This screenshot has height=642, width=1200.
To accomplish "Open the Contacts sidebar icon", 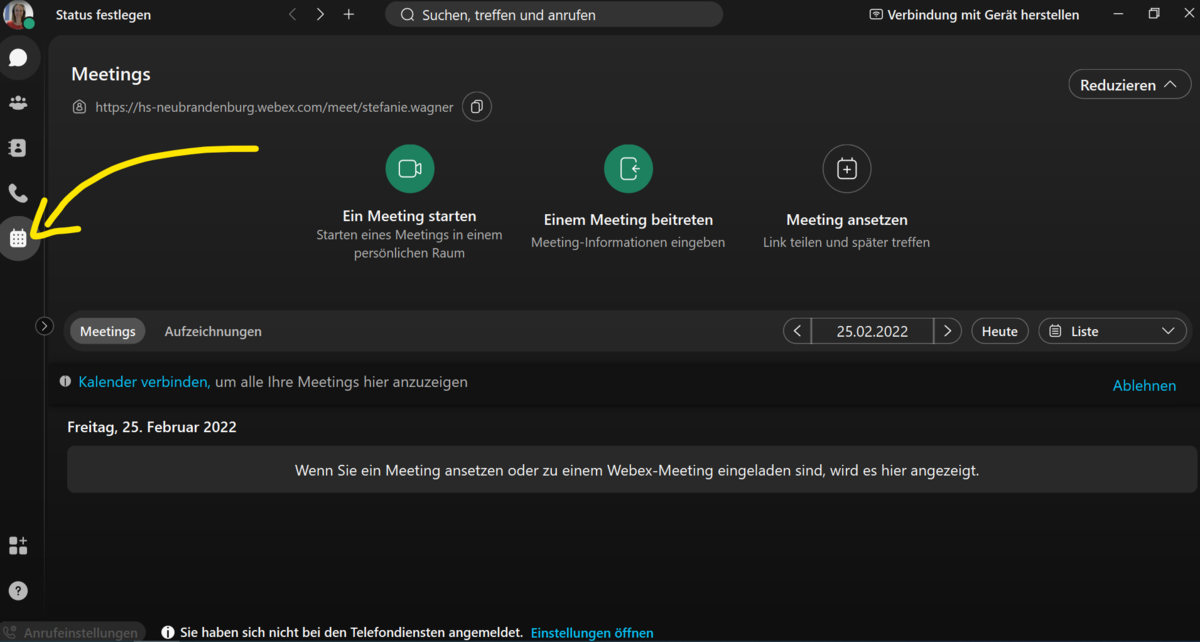I will tap(18, 148).
